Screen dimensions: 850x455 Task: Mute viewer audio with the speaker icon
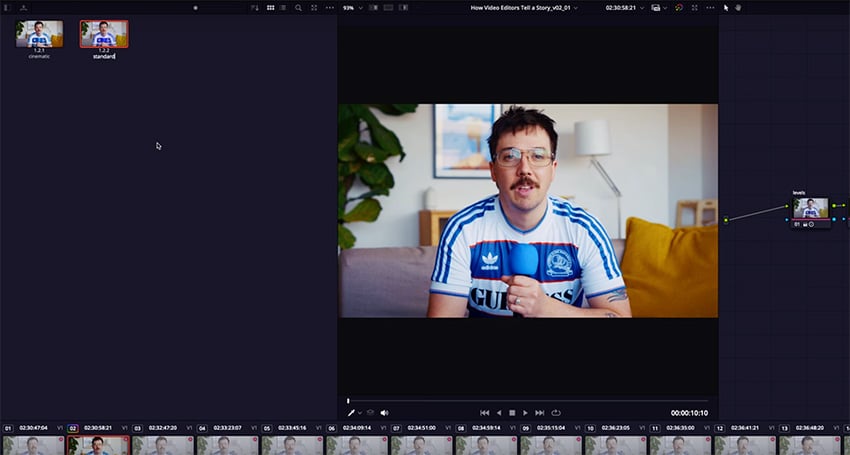tap(384, 413)
